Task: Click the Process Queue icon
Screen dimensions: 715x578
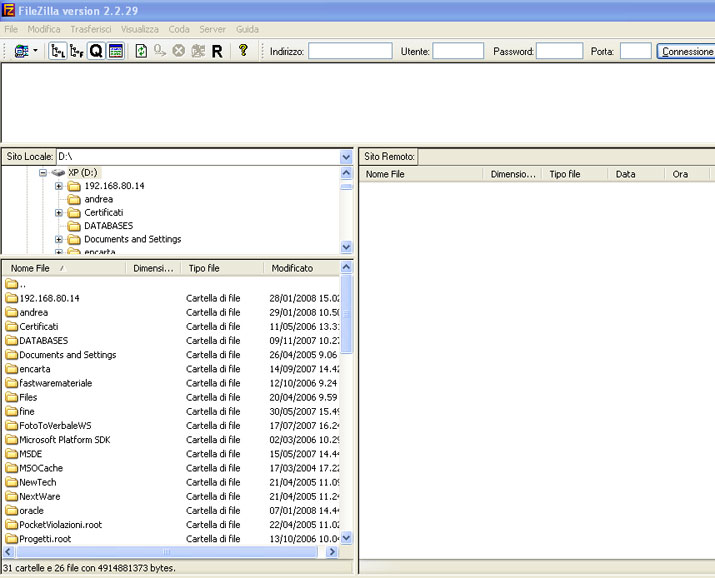Action: 160,51
